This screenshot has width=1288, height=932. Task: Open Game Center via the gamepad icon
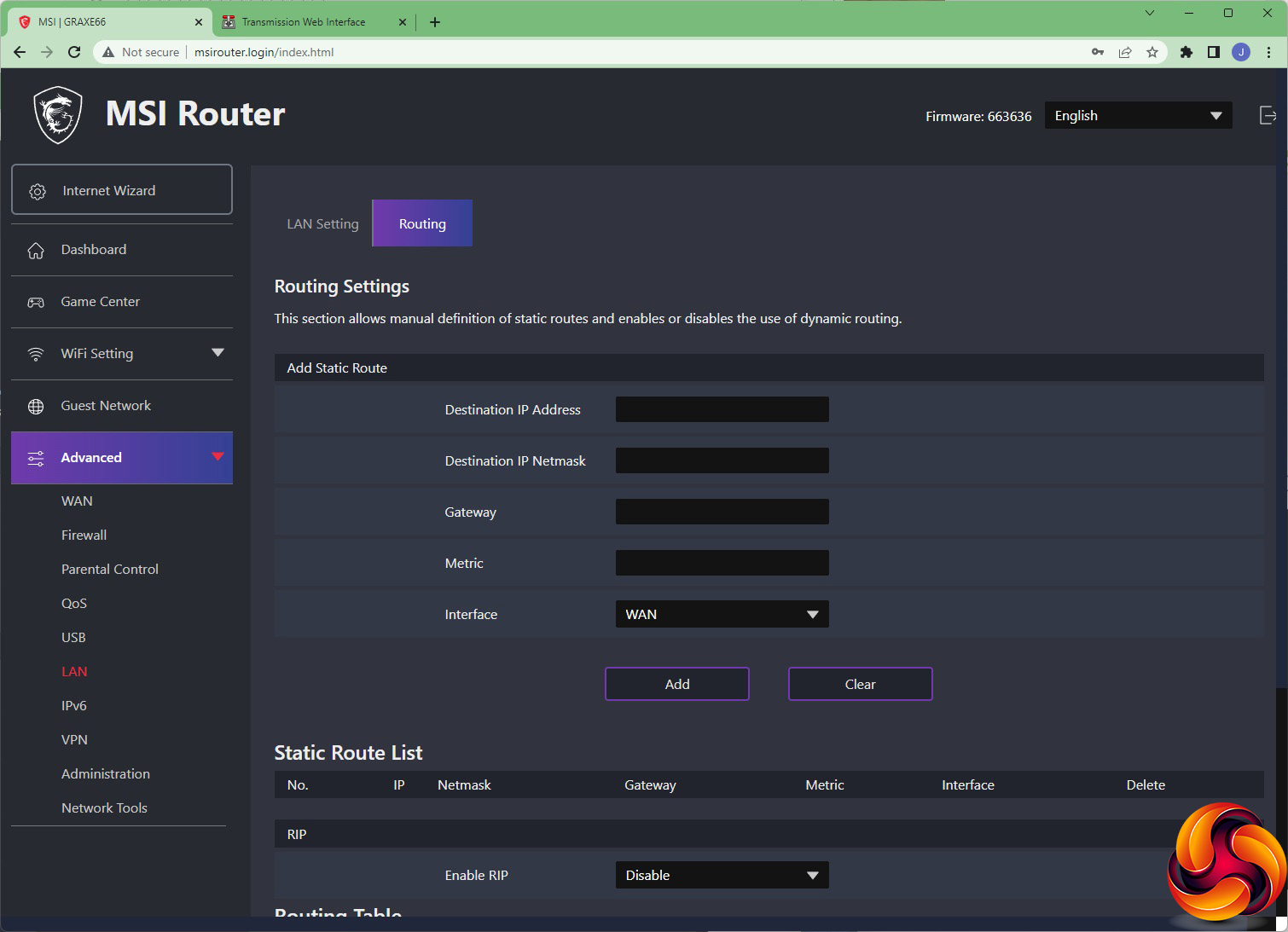point(36,303)
